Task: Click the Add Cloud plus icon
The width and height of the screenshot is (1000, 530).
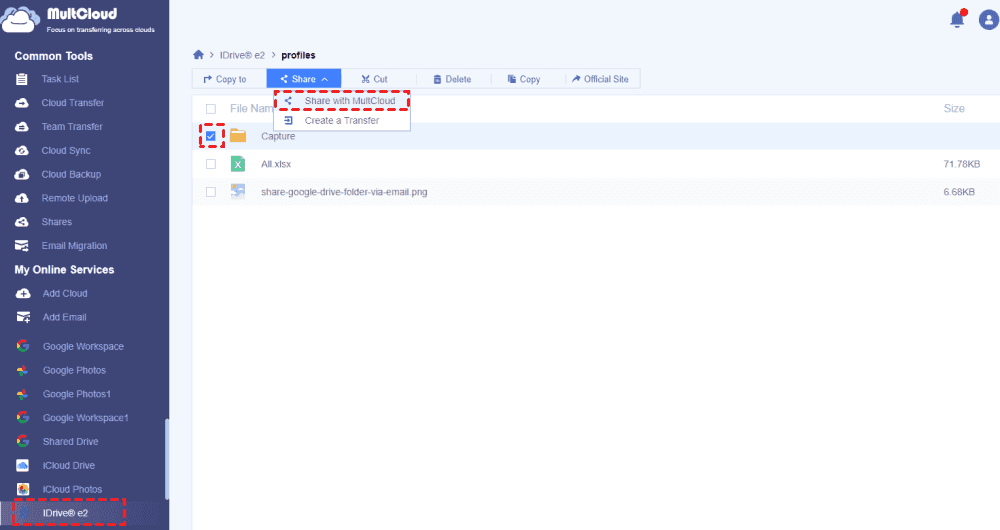Action: tap(23, 293)
